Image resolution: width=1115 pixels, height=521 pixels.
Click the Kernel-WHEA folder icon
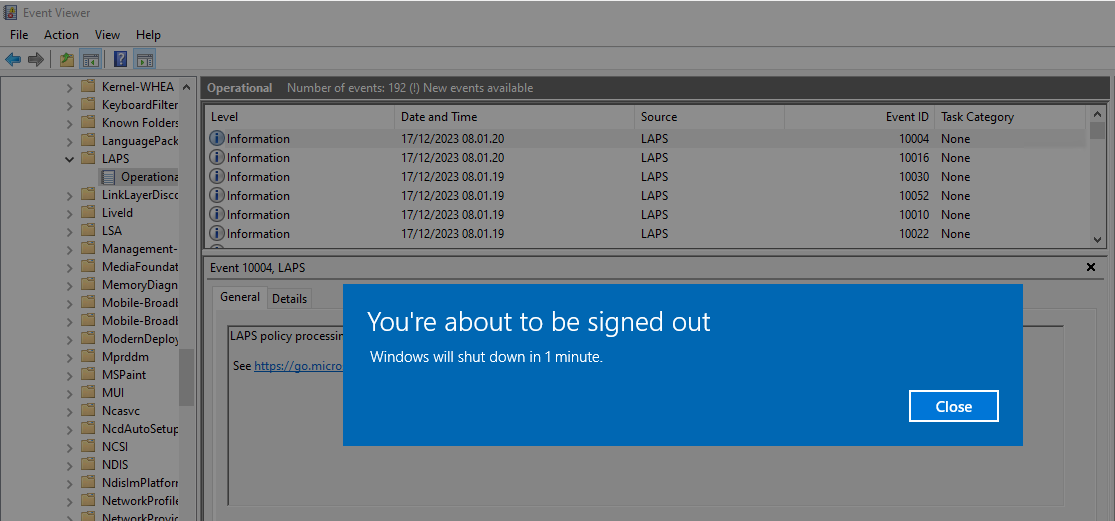pyautogui.click(x=88, y=87)
